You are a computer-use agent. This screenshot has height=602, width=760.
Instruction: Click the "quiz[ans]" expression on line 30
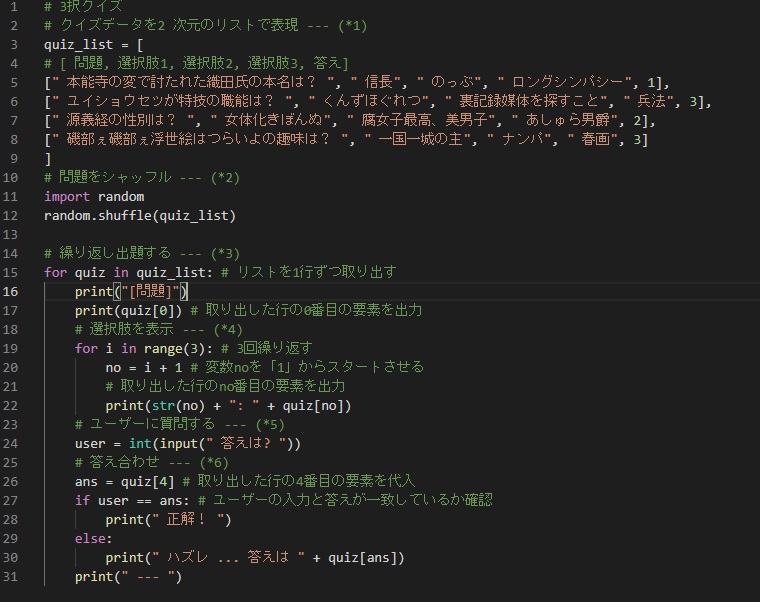pyautogui.click(x=366, y=557)
